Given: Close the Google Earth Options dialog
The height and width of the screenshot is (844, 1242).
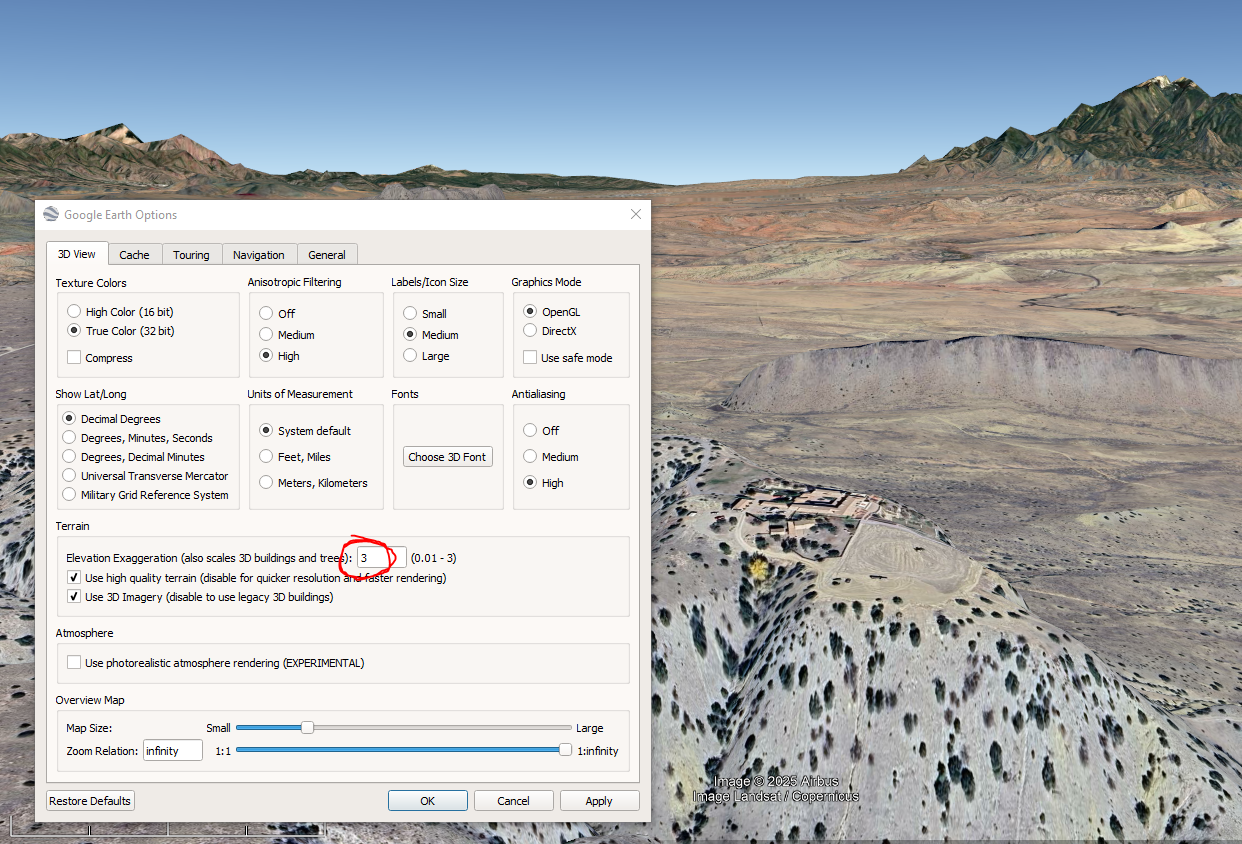Looking at the screenshot, I should click(636, 214).
